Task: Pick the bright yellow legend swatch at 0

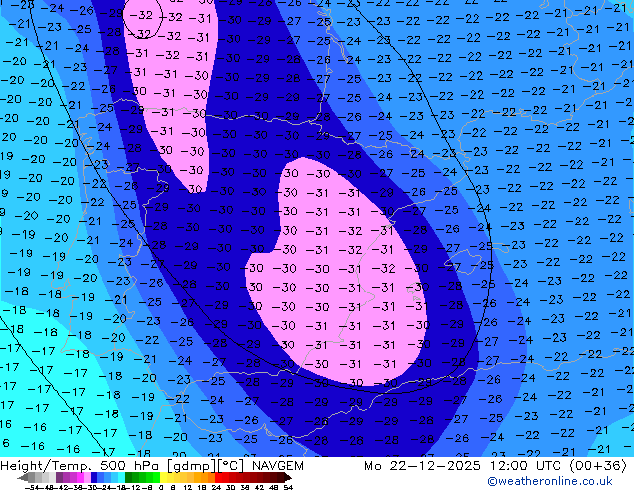Action: 163,477
